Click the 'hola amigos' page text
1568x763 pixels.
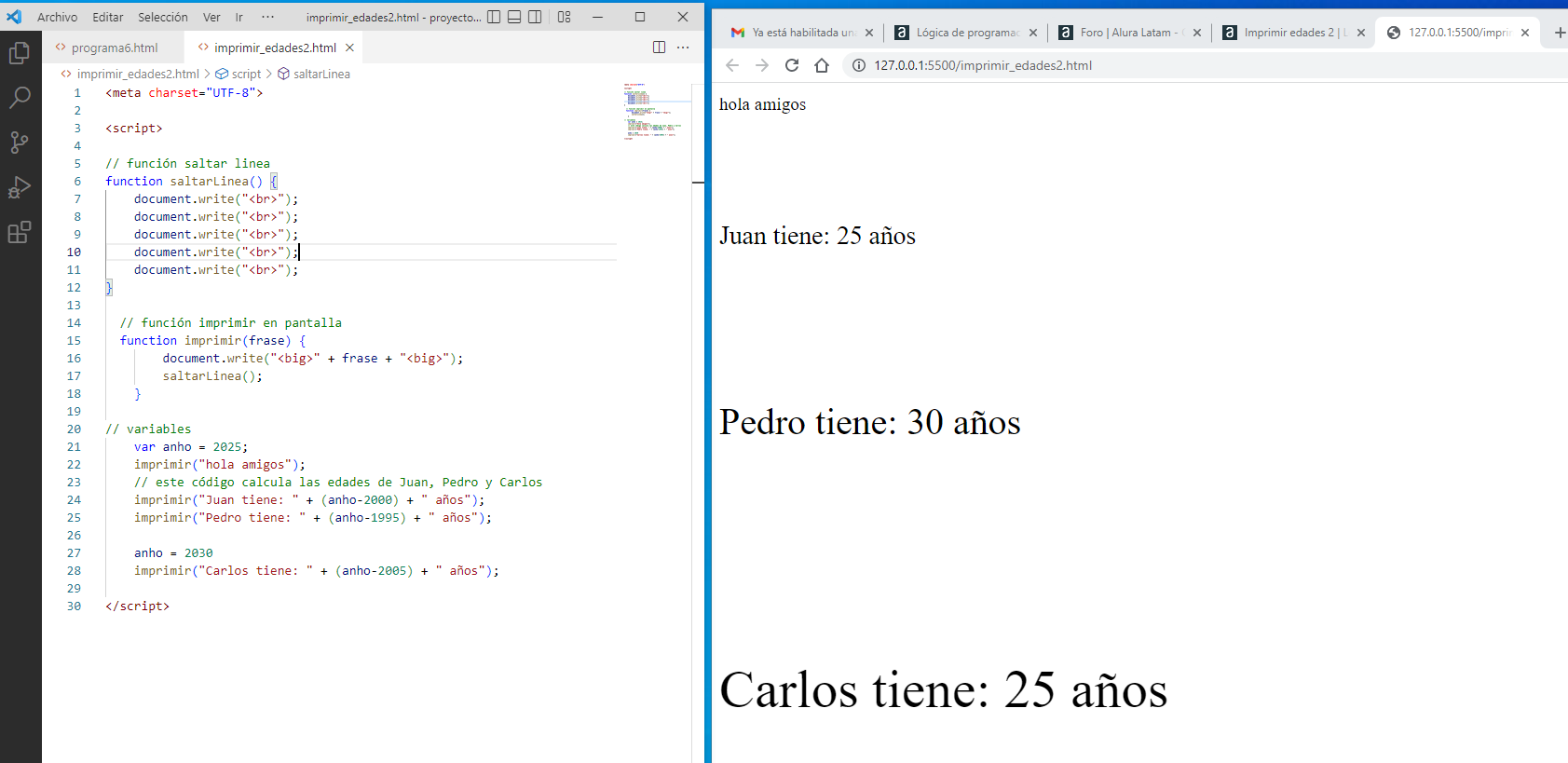click(762, 104)
